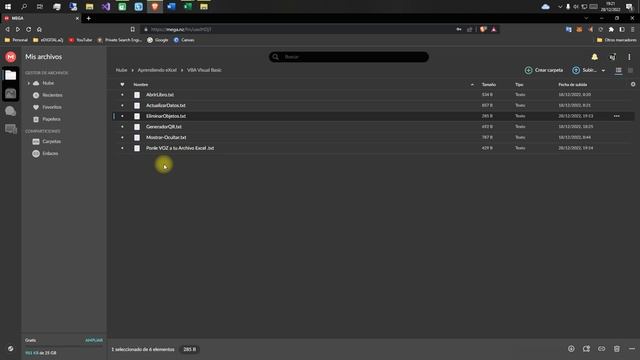This screenshot has height=360, width=640.
Task: Select the MEGA browser tab
Action: click(40, 18)
